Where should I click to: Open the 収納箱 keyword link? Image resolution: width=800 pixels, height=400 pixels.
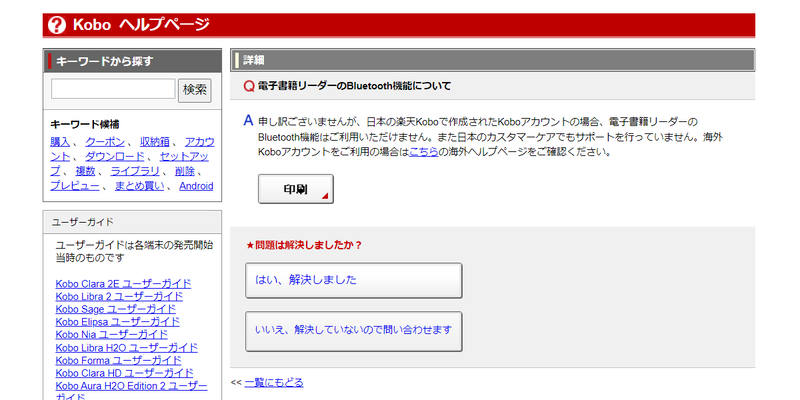coord(155,142)
